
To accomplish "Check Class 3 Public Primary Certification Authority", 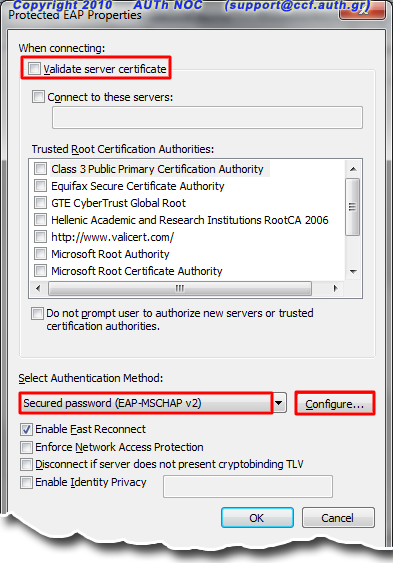I will point(40,168).
